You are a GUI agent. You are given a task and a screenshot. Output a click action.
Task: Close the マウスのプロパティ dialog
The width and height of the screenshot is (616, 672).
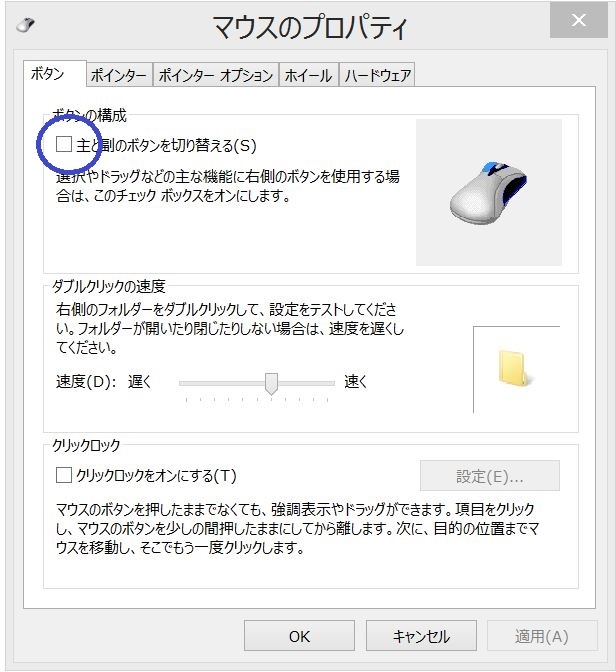click(x=579, y=20)
